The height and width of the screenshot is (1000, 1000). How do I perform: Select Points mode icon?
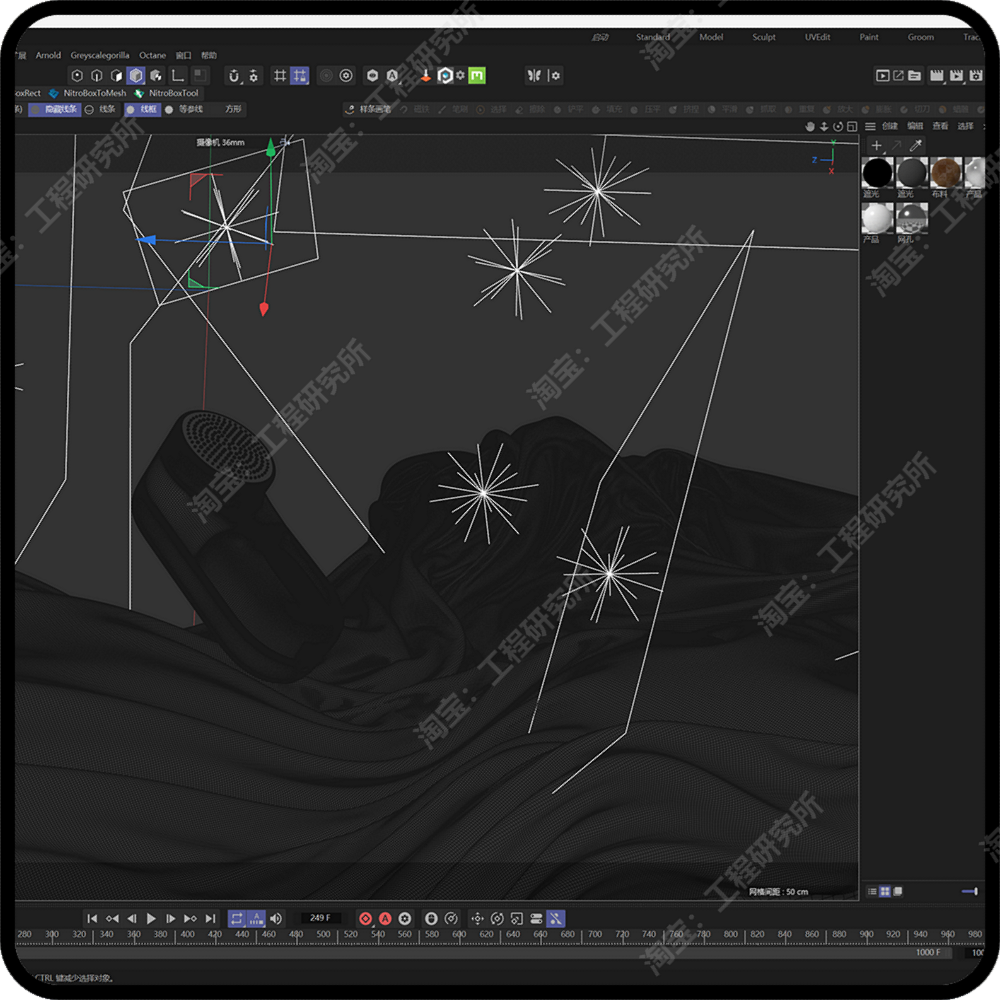tap(77, 76)
